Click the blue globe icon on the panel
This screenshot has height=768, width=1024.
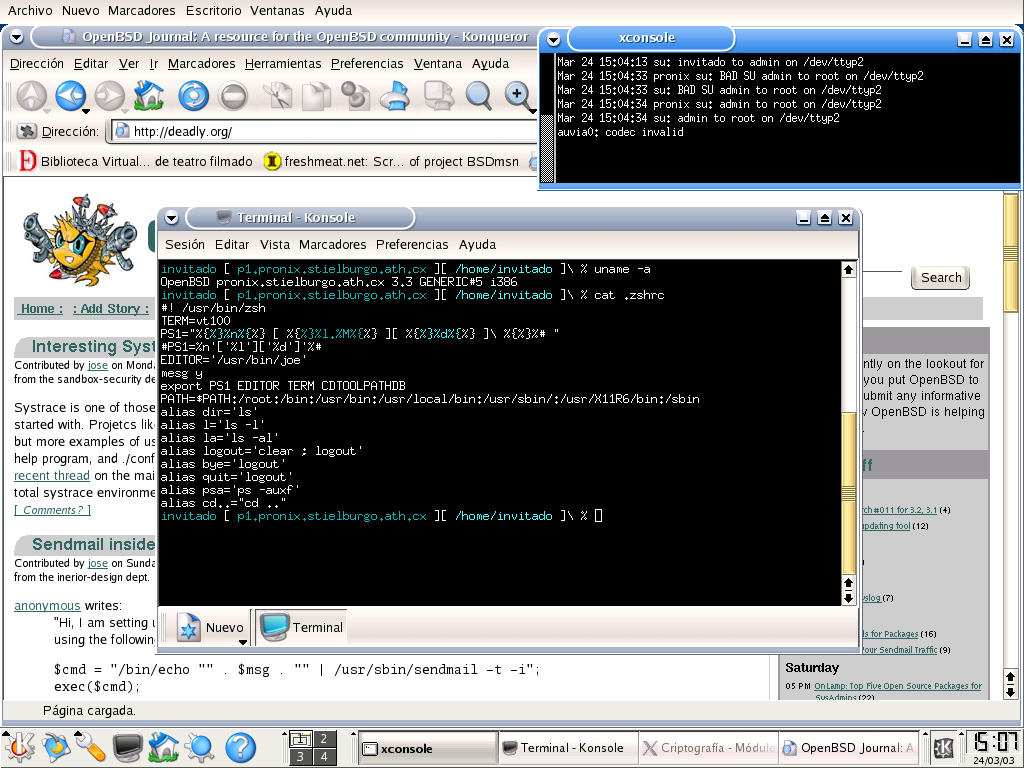[x=200, y=747]
